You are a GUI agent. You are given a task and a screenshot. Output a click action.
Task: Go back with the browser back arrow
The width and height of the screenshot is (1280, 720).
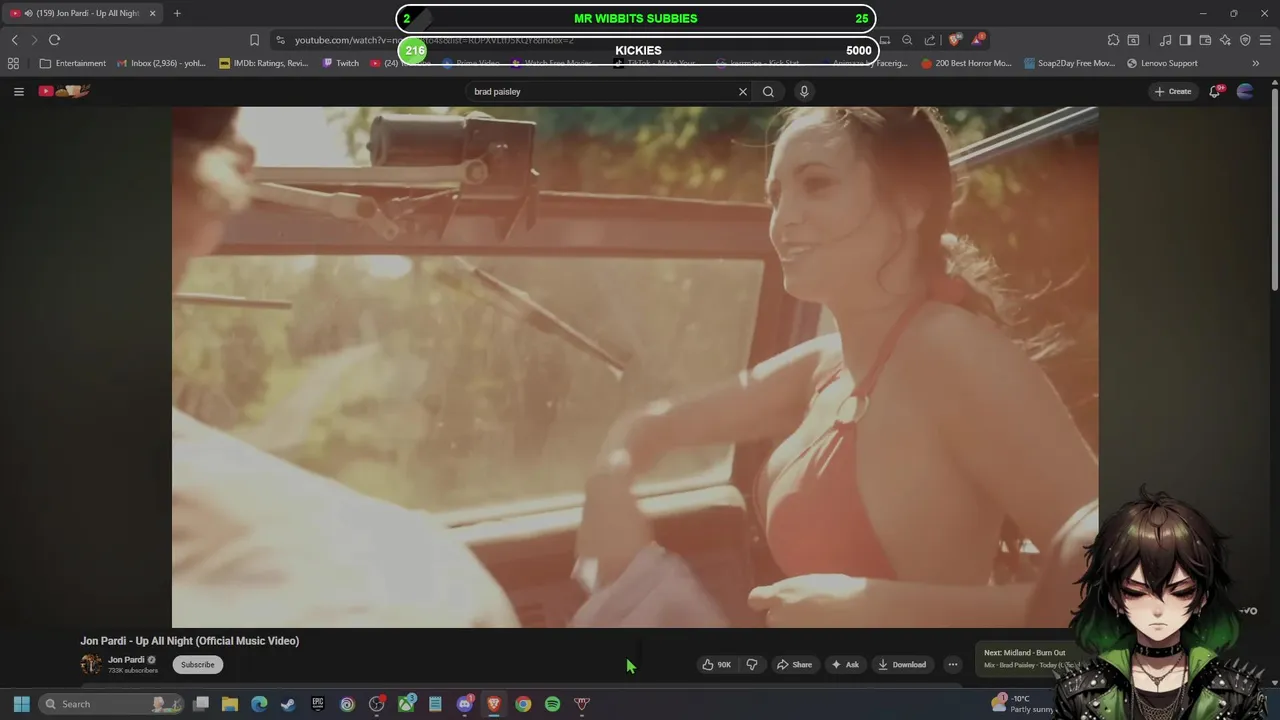[x=14, y=40]
